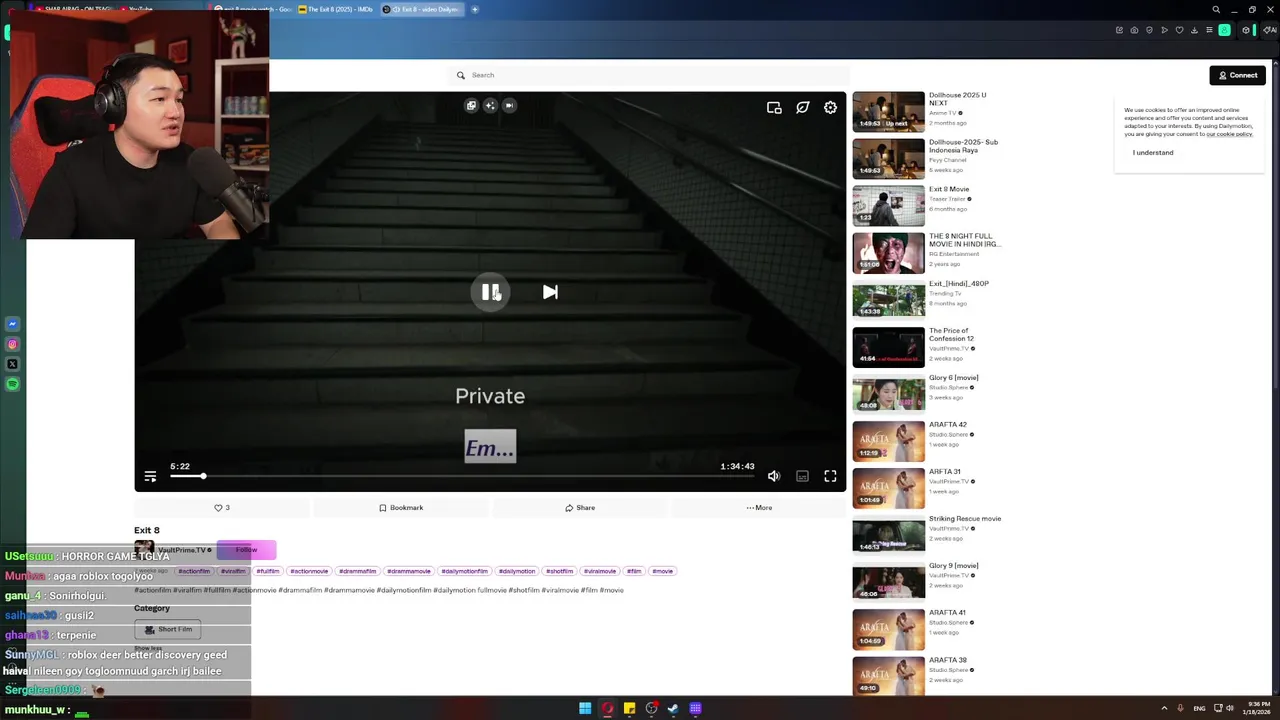Open the Exit 8 Movie trailer thumbnail
Screen dimensions: 1280x720
(888, 205)
